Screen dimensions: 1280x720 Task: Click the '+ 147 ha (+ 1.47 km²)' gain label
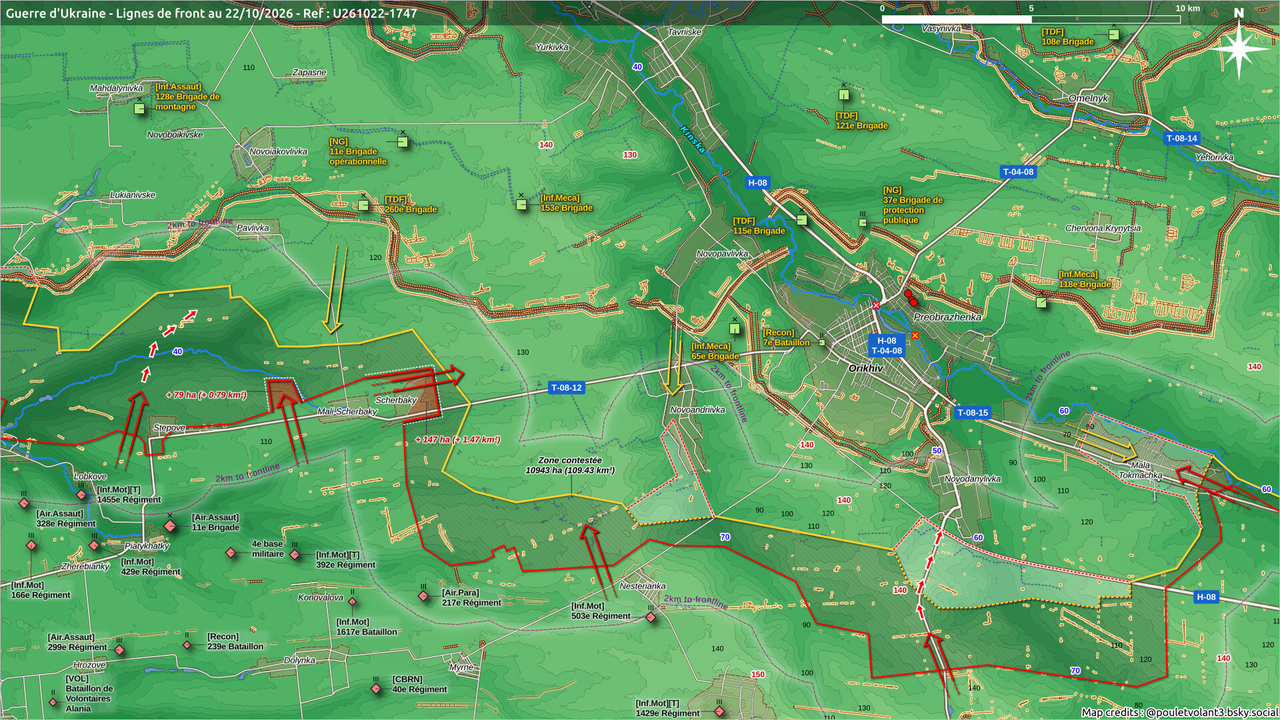(457, 439)
